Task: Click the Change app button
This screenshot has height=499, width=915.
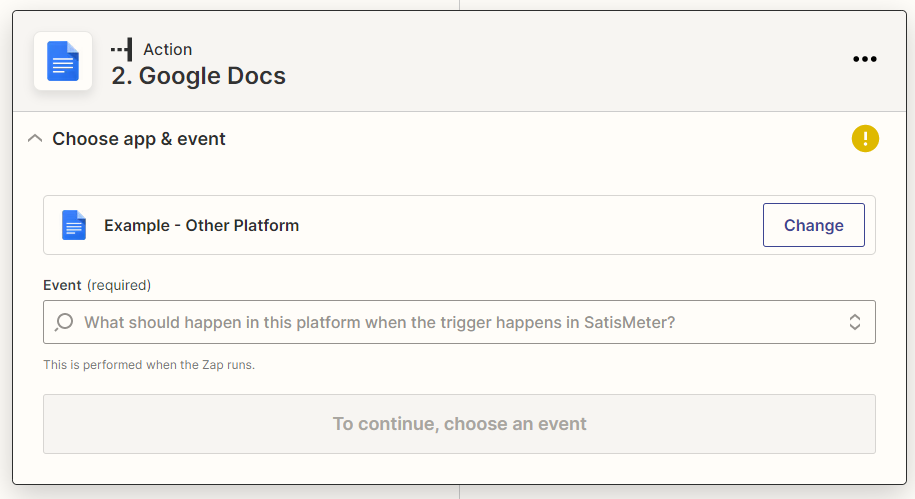Action: click(813, 225)
